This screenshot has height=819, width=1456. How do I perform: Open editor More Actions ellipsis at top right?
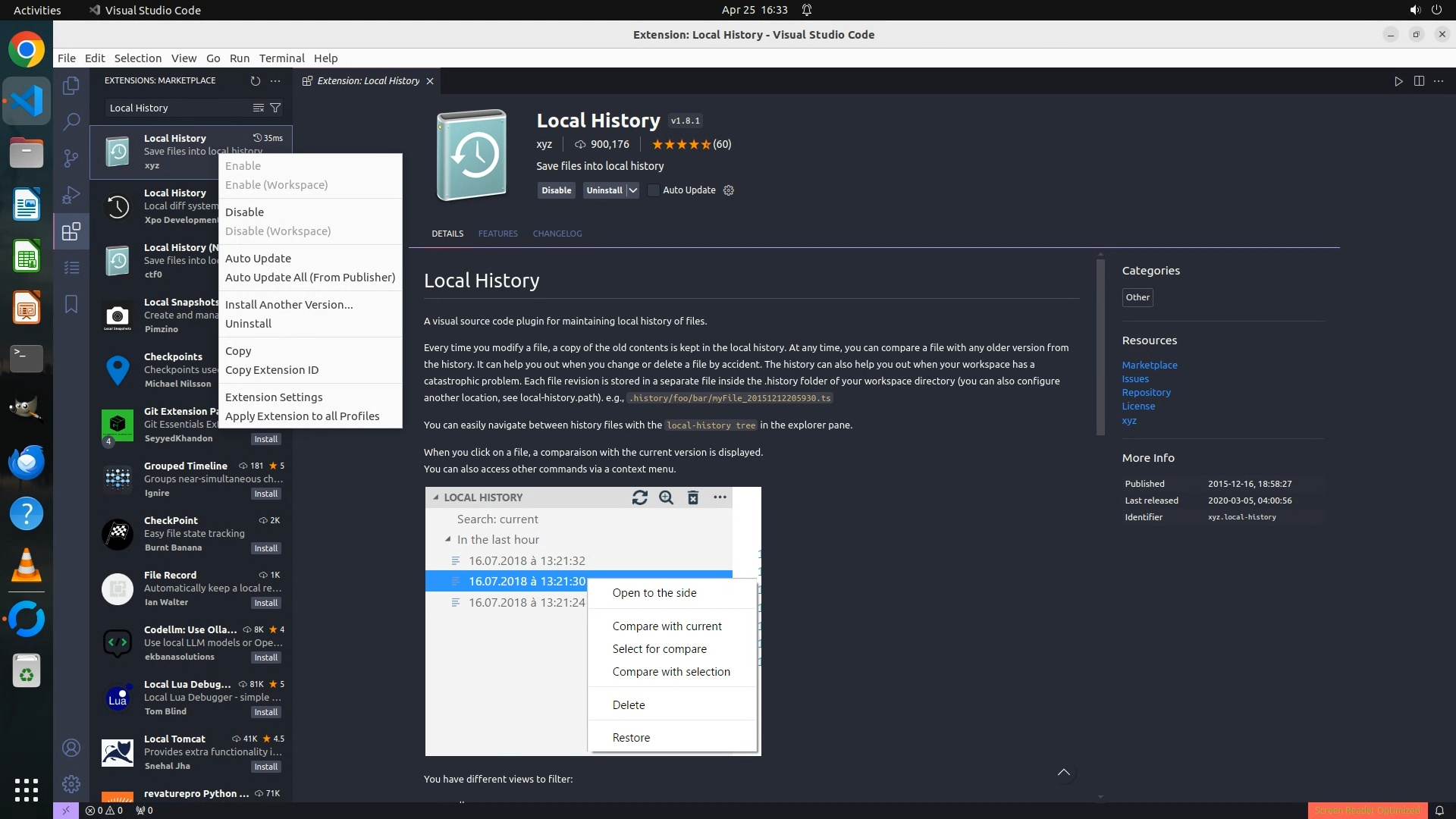coord(1439,81)
